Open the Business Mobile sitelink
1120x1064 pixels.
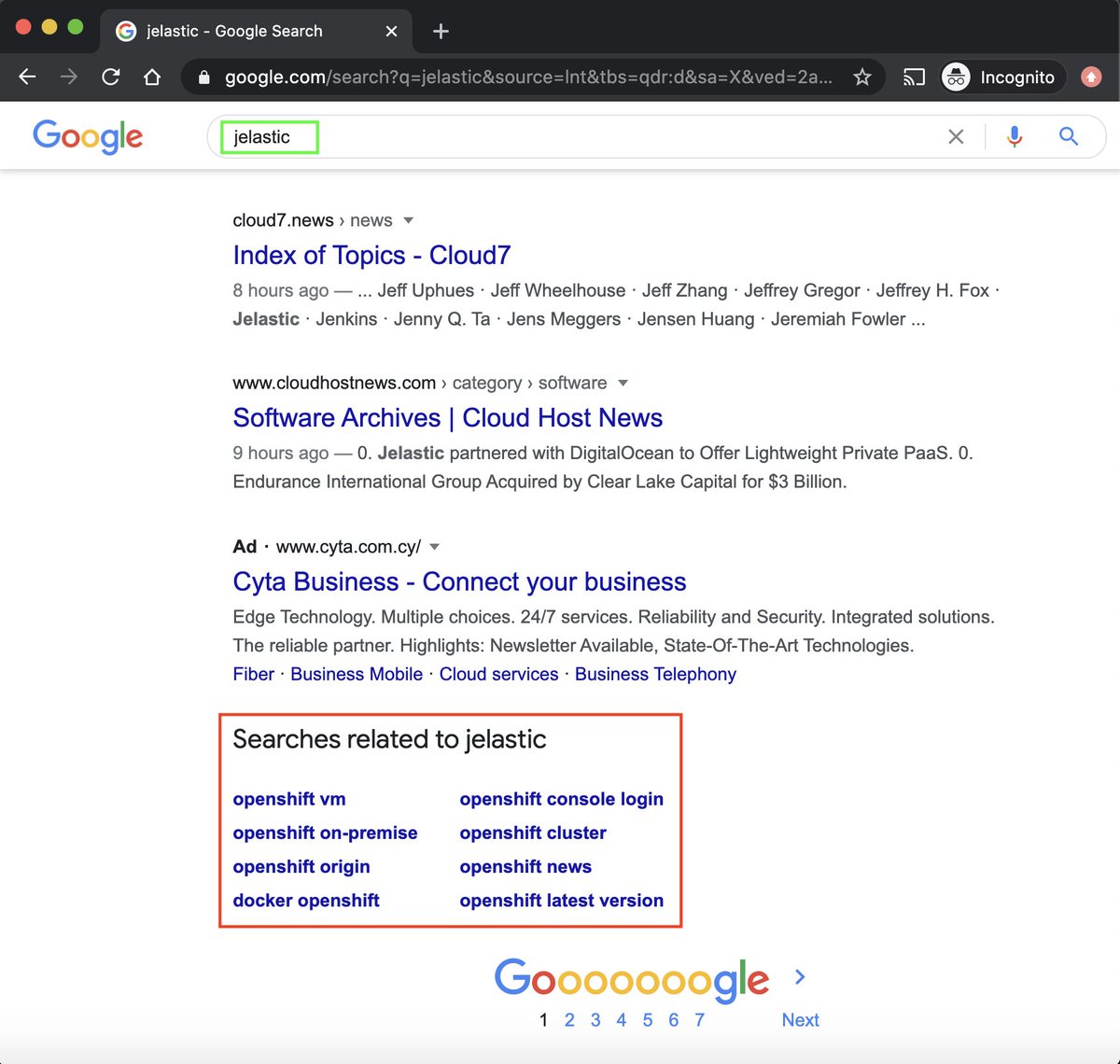point(357,674)
